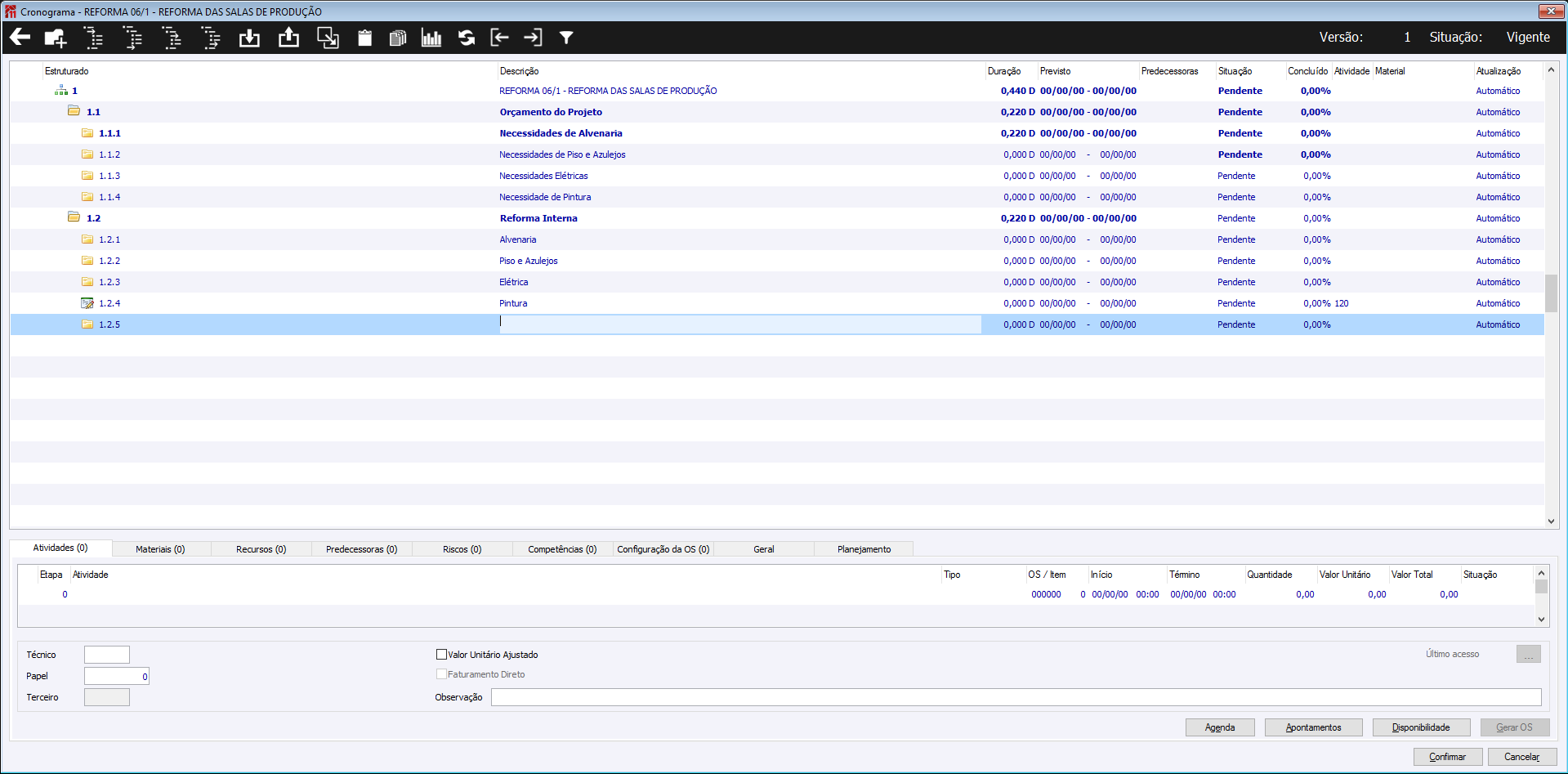The height and width of the screenshot is (774, 1568).
Task: Click the Cancelar button
Action: click(1522, 757)
